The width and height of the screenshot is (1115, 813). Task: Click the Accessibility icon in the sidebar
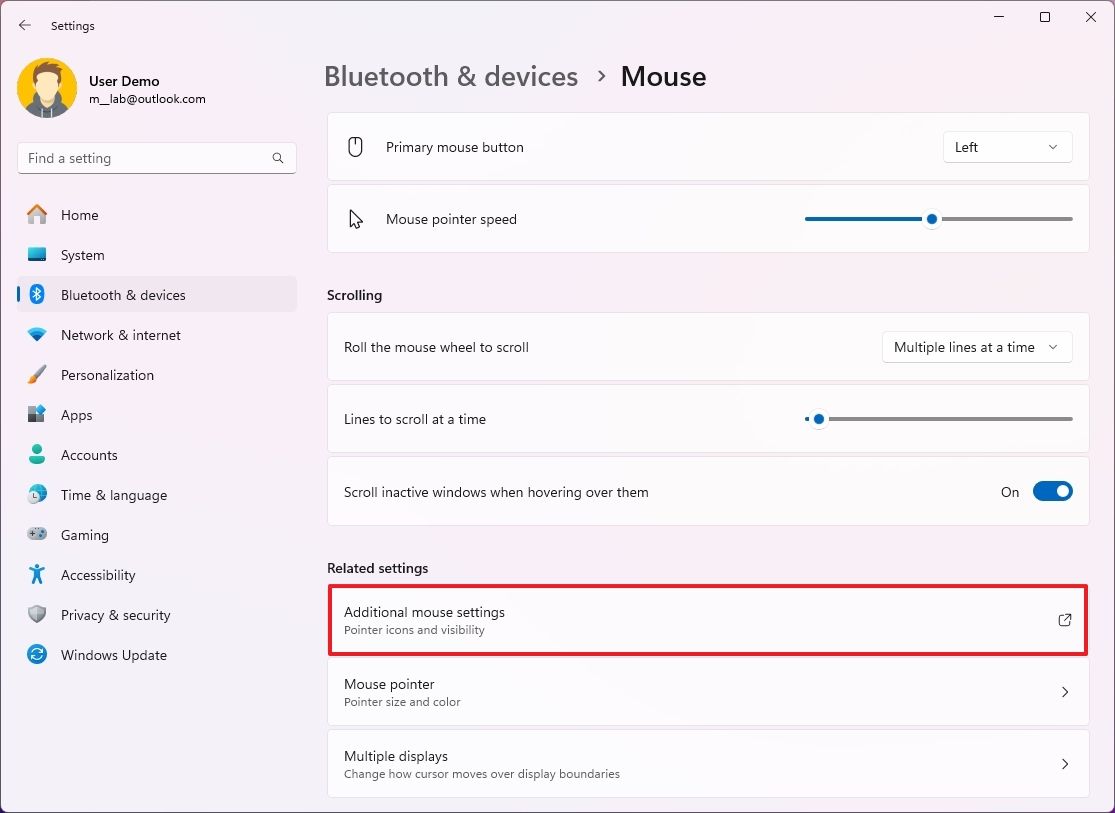click(37, 575)
